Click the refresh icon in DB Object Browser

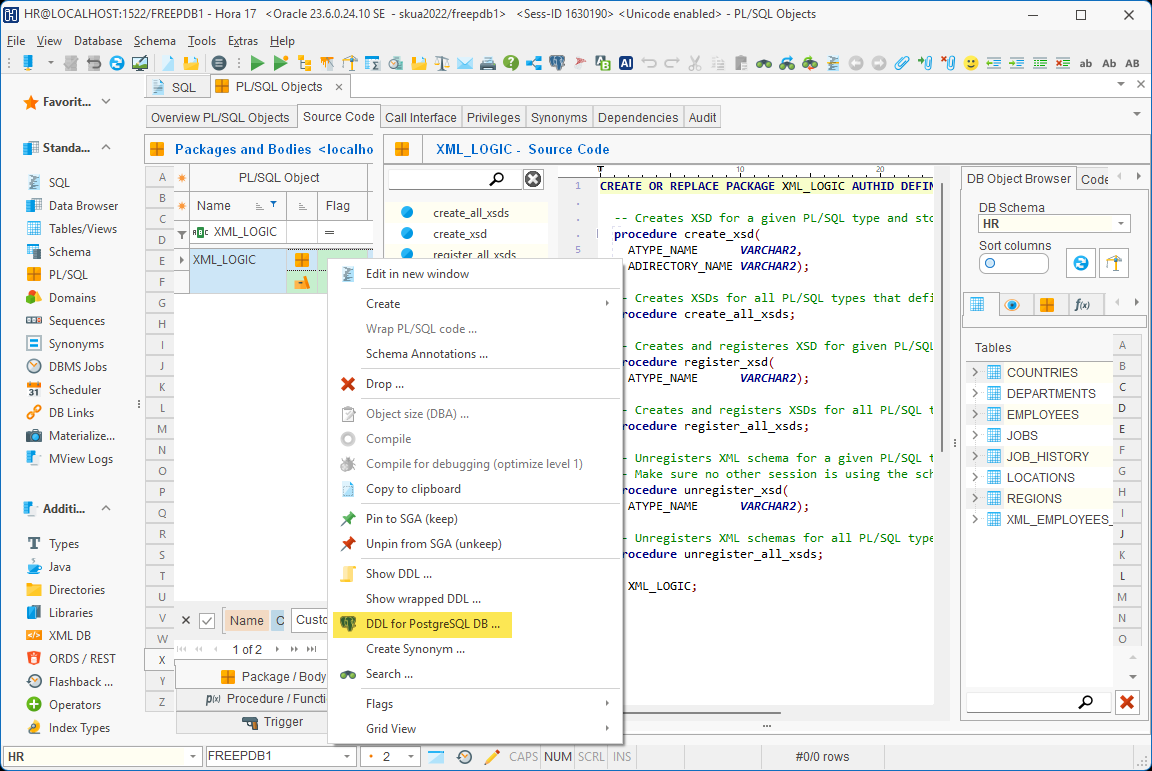(x=1080, y=263)
